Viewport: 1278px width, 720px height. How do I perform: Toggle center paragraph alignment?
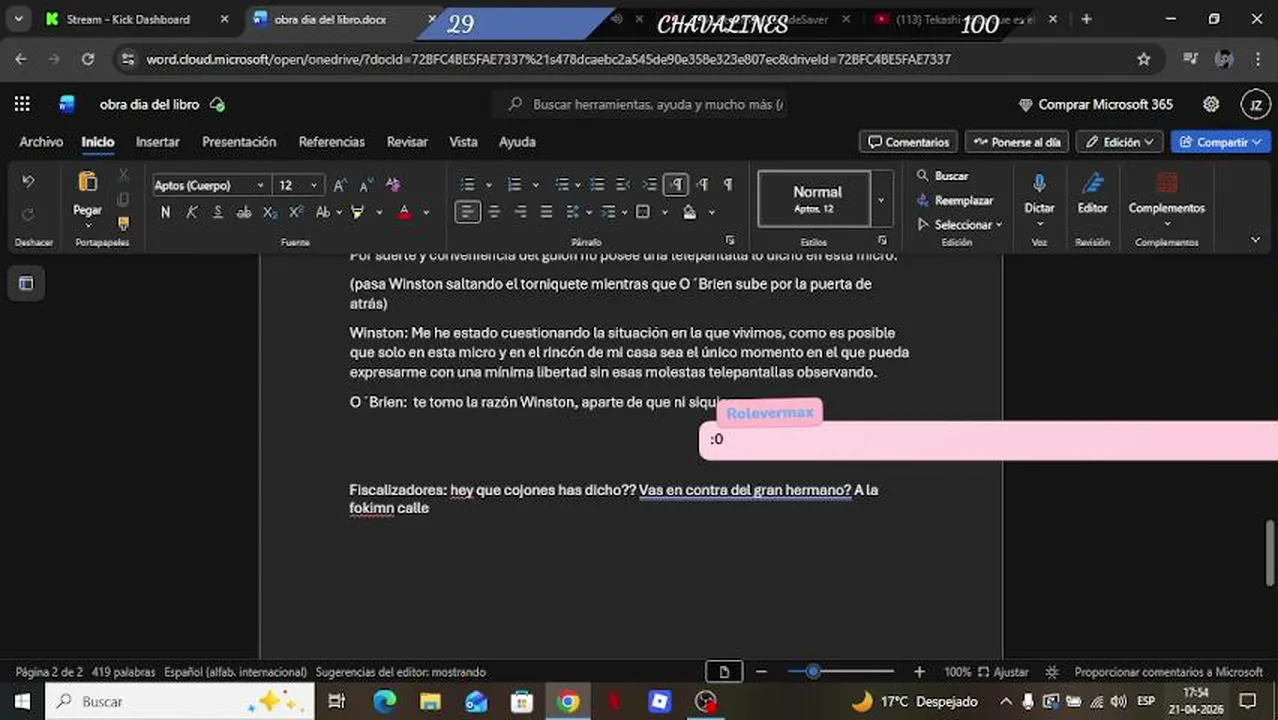pos(494,212)
